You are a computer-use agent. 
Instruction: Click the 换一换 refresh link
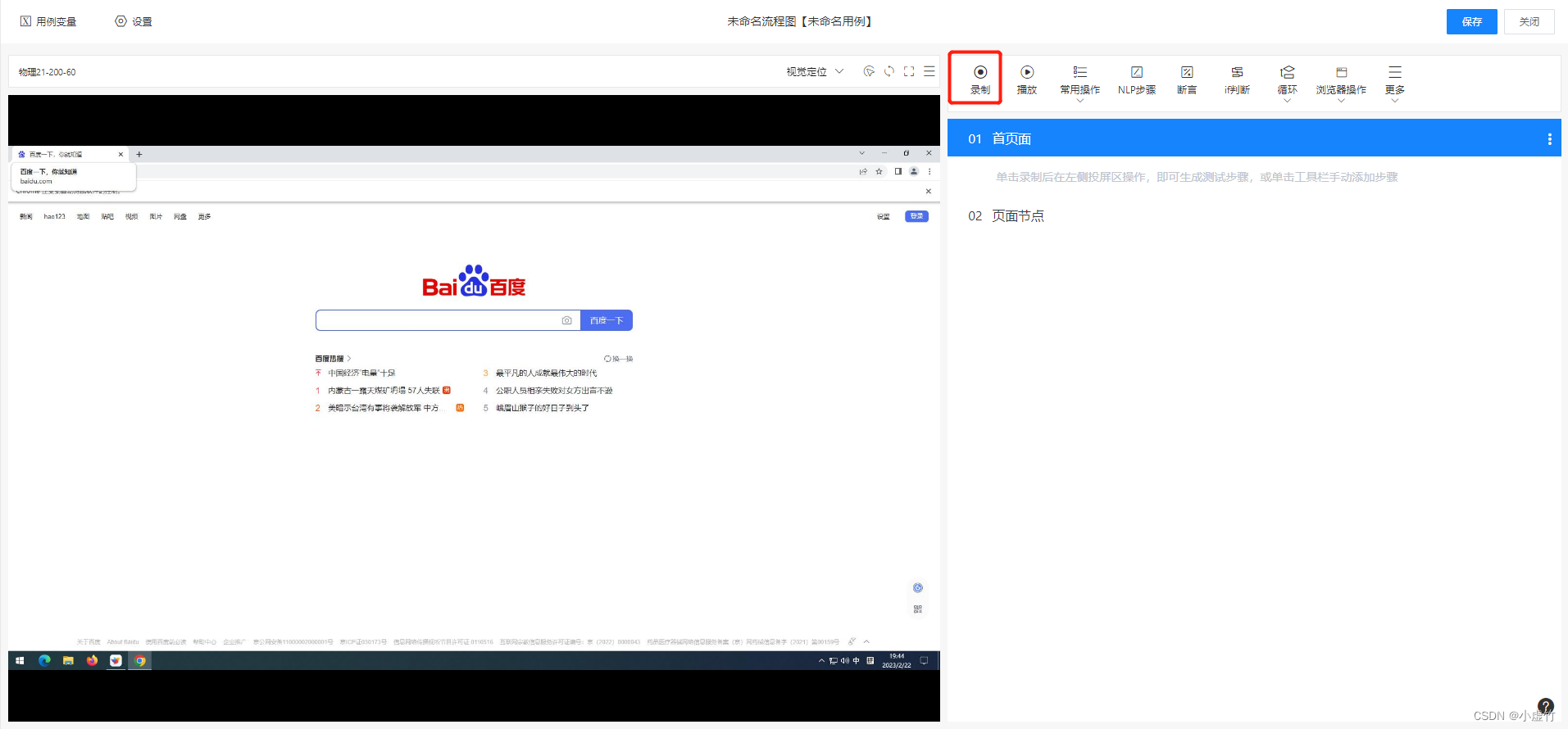click(x=619, y=359)
